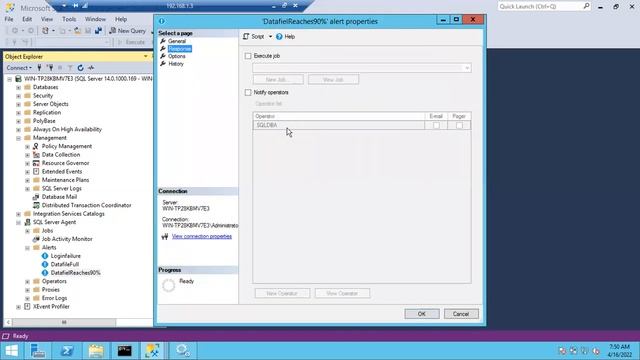Click the Filter icon in Object Explorer toolbar
The image size is (640, 360).
point(70,68)
